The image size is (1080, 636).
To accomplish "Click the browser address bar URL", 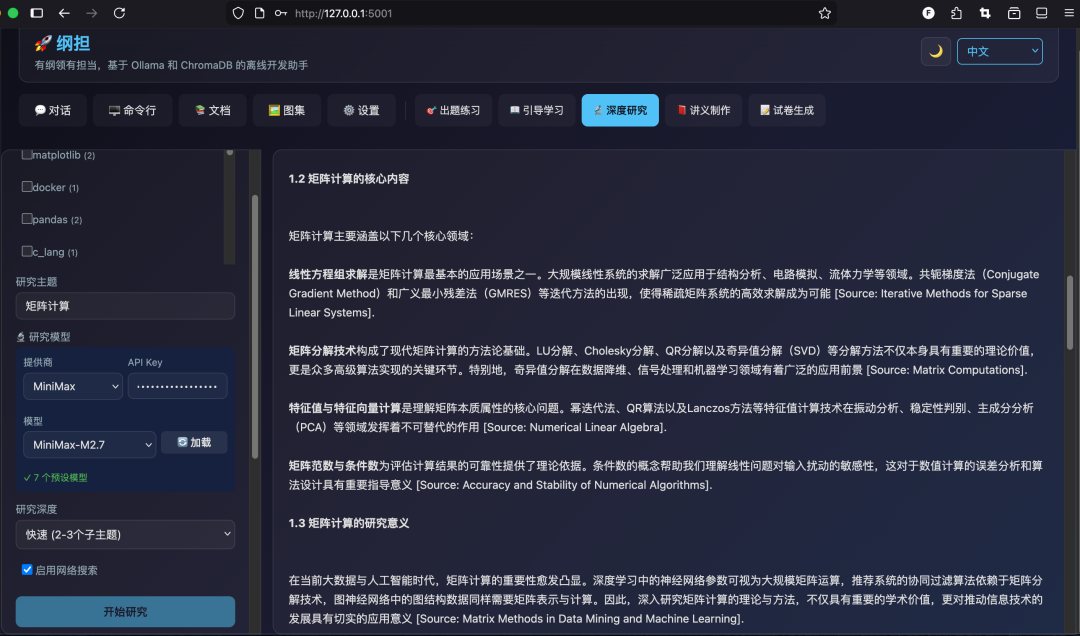I will tap(343, 13).
